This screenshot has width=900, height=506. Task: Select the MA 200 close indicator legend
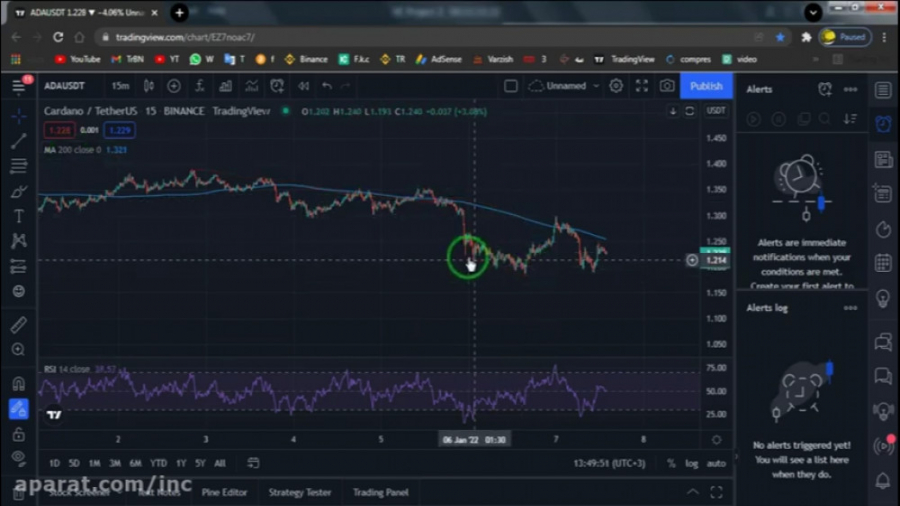pyautogui.click(x=72, y=150)
